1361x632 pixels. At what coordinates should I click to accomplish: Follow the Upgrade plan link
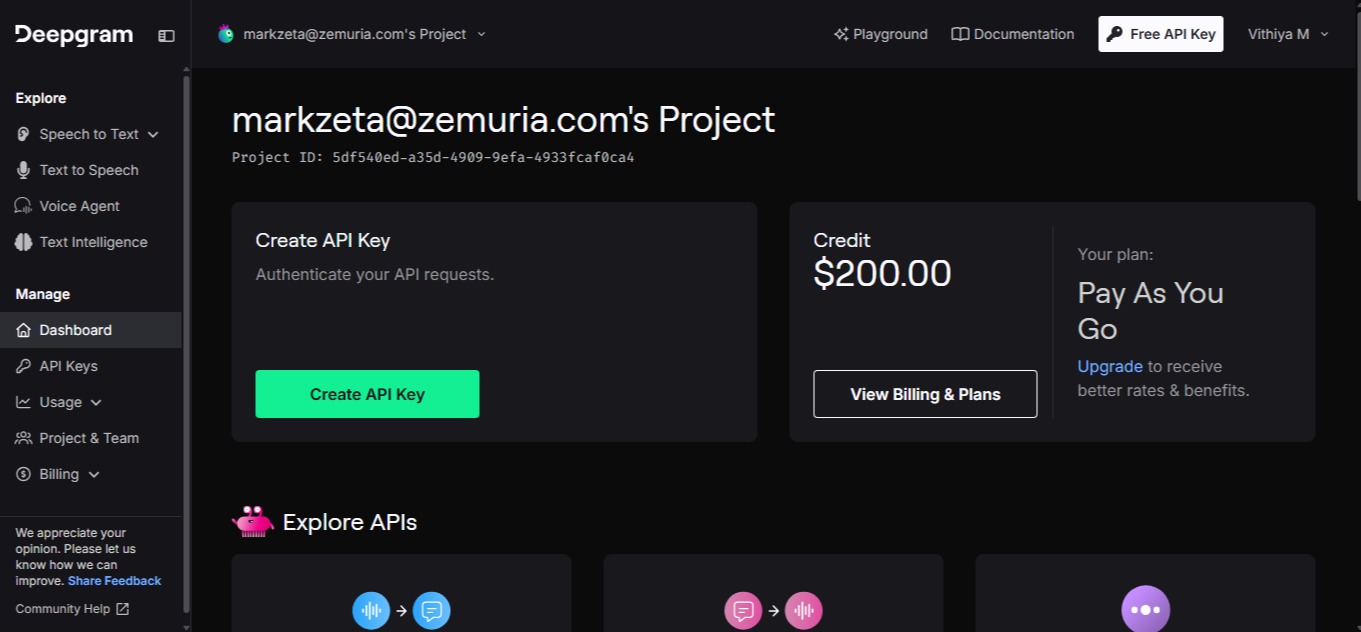[x=1110, y=366]
